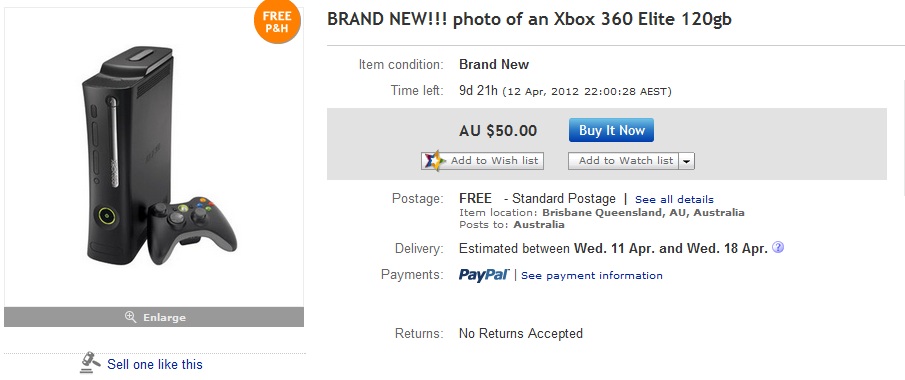Click the Enlarge bar under the photo

pos(154,317)
